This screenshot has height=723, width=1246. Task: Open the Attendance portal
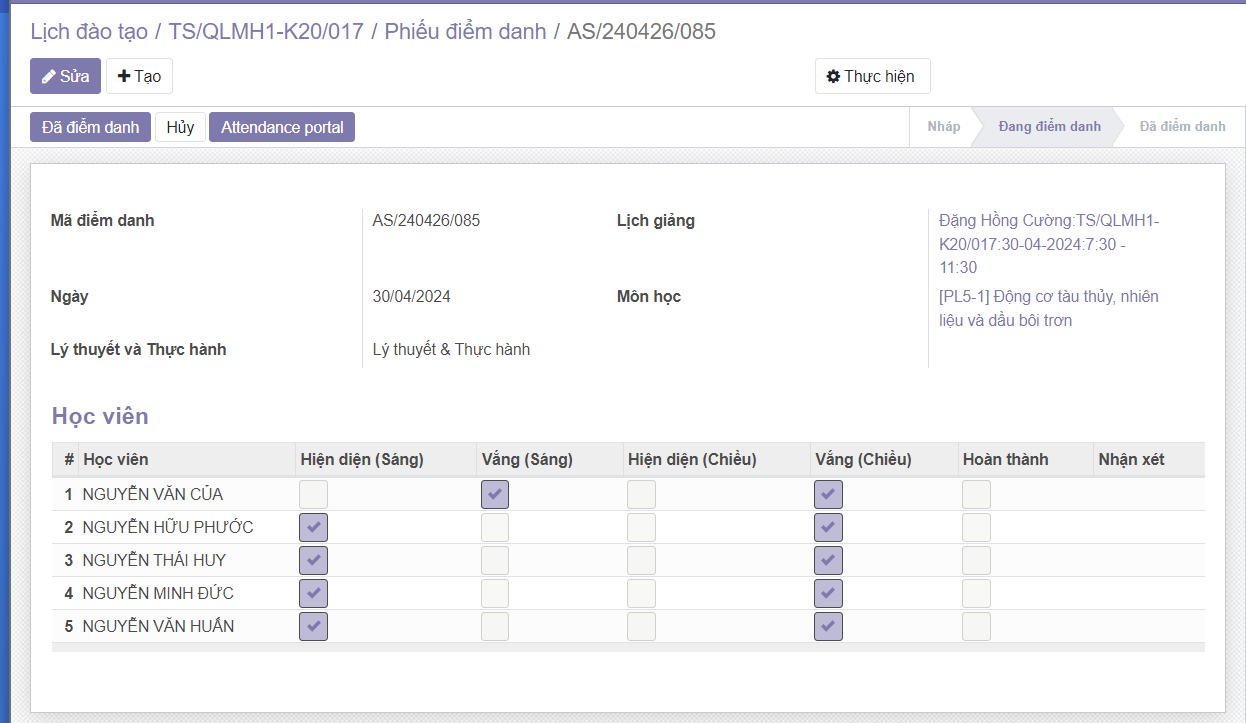(282, 127)
